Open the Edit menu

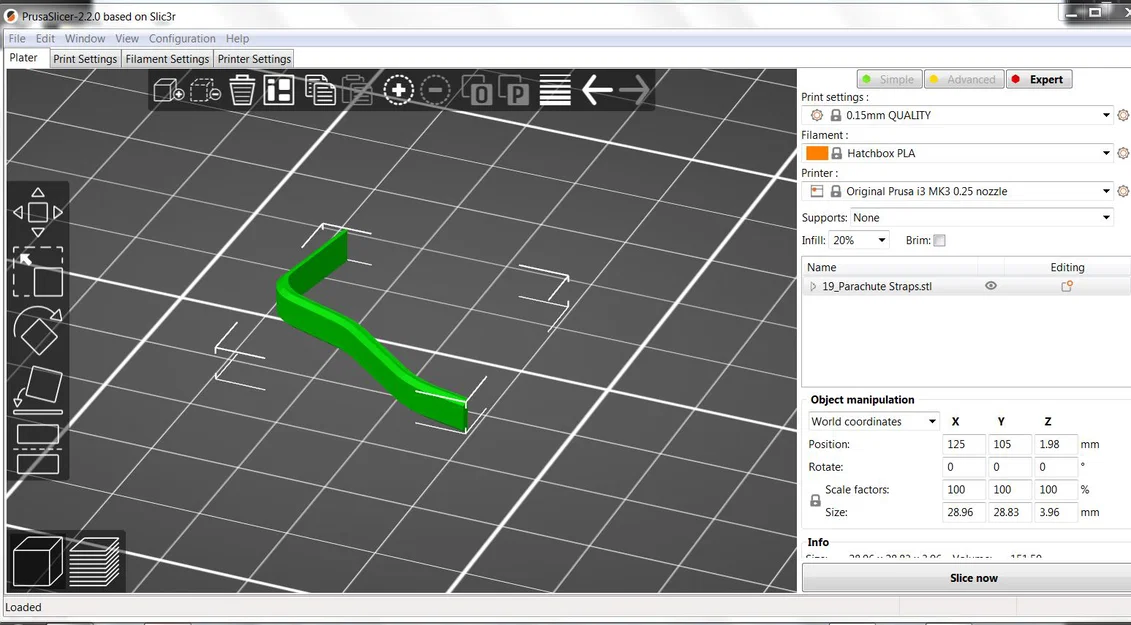[45, 38]
